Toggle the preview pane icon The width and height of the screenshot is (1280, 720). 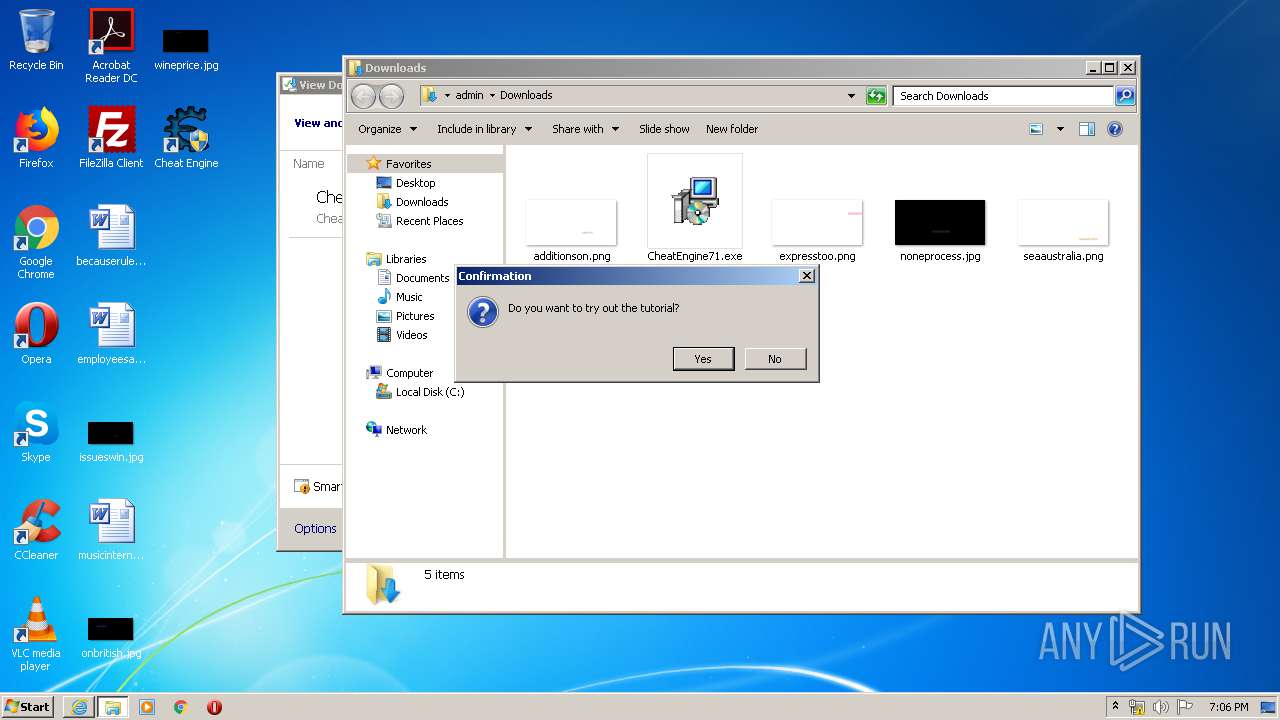tap(1087, 129)
